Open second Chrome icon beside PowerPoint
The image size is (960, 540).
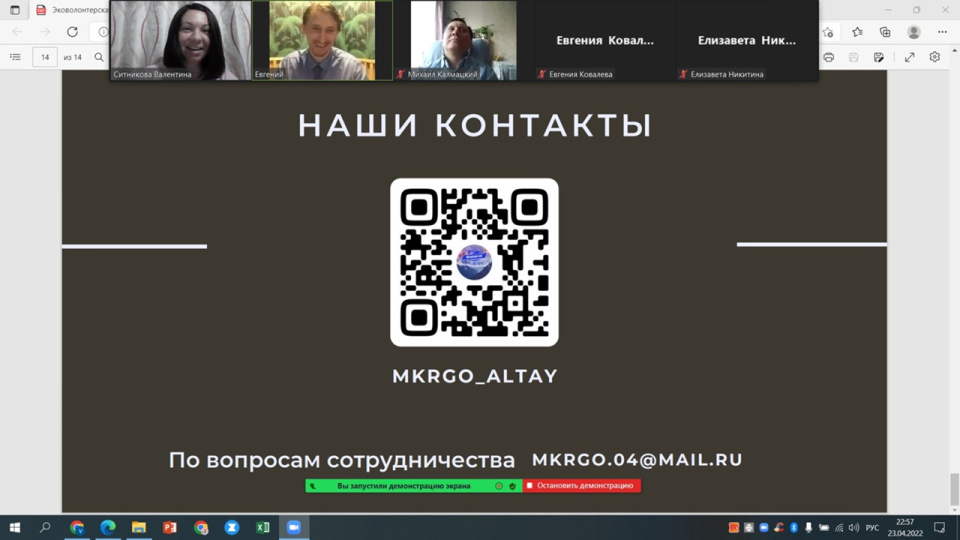[x=201, y=527]
